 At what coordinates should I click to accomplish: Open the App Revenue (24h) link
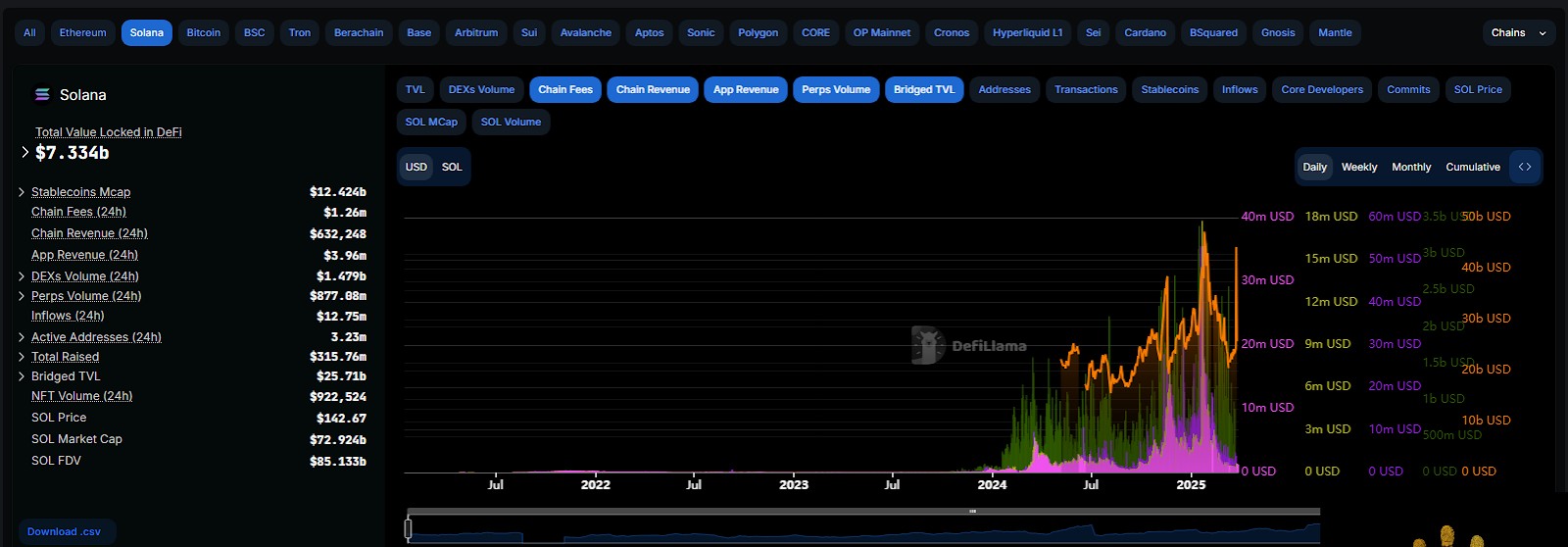pos(84,255)
